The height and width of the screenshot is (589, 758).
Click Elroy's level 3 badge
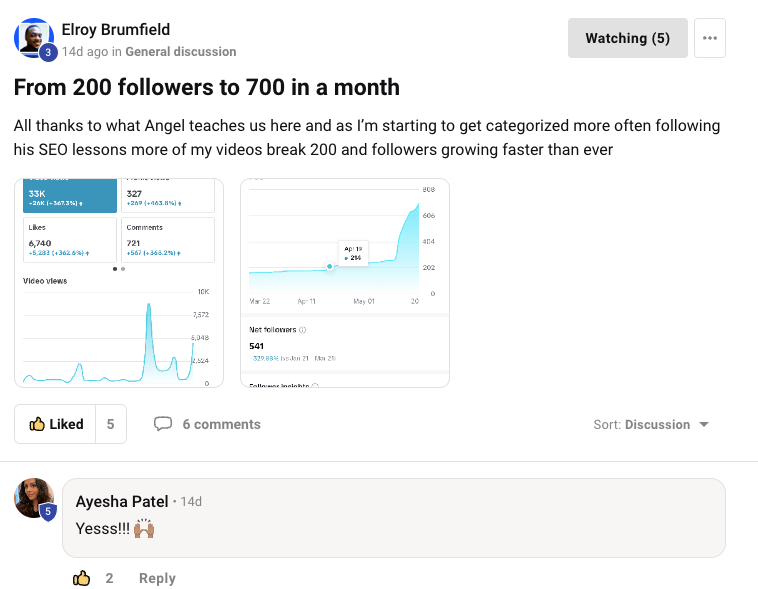click(x=48, y=52)
